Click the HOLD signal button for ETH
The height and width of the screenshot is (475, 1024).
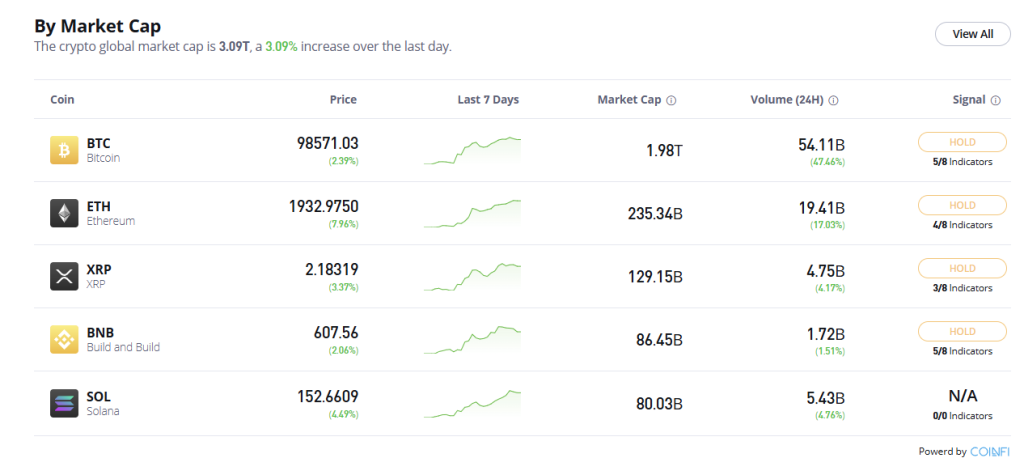[x=962, y=205]
